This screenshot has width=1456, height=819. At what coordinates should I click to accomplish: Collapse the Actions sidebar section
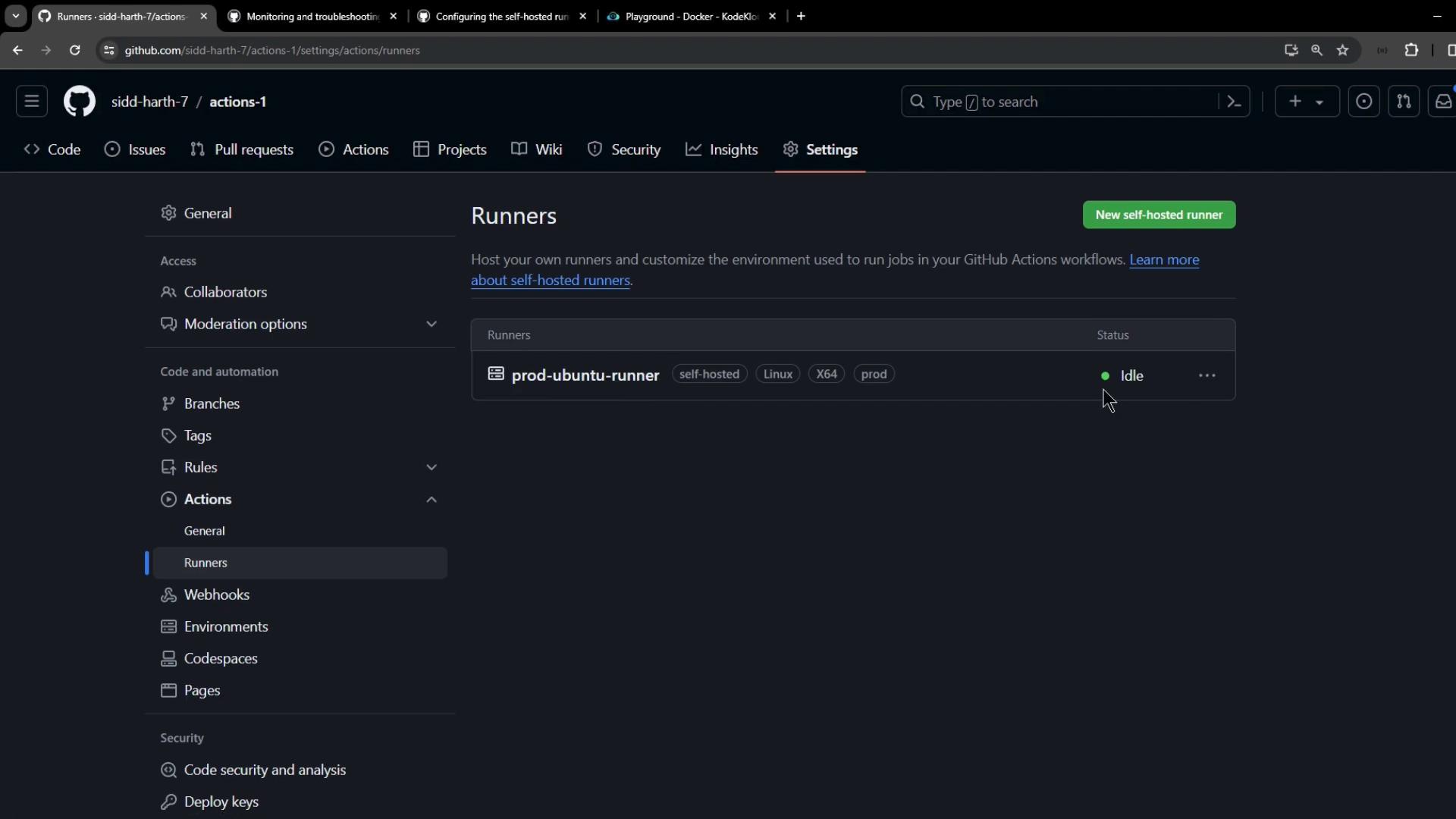pos(431,499)
